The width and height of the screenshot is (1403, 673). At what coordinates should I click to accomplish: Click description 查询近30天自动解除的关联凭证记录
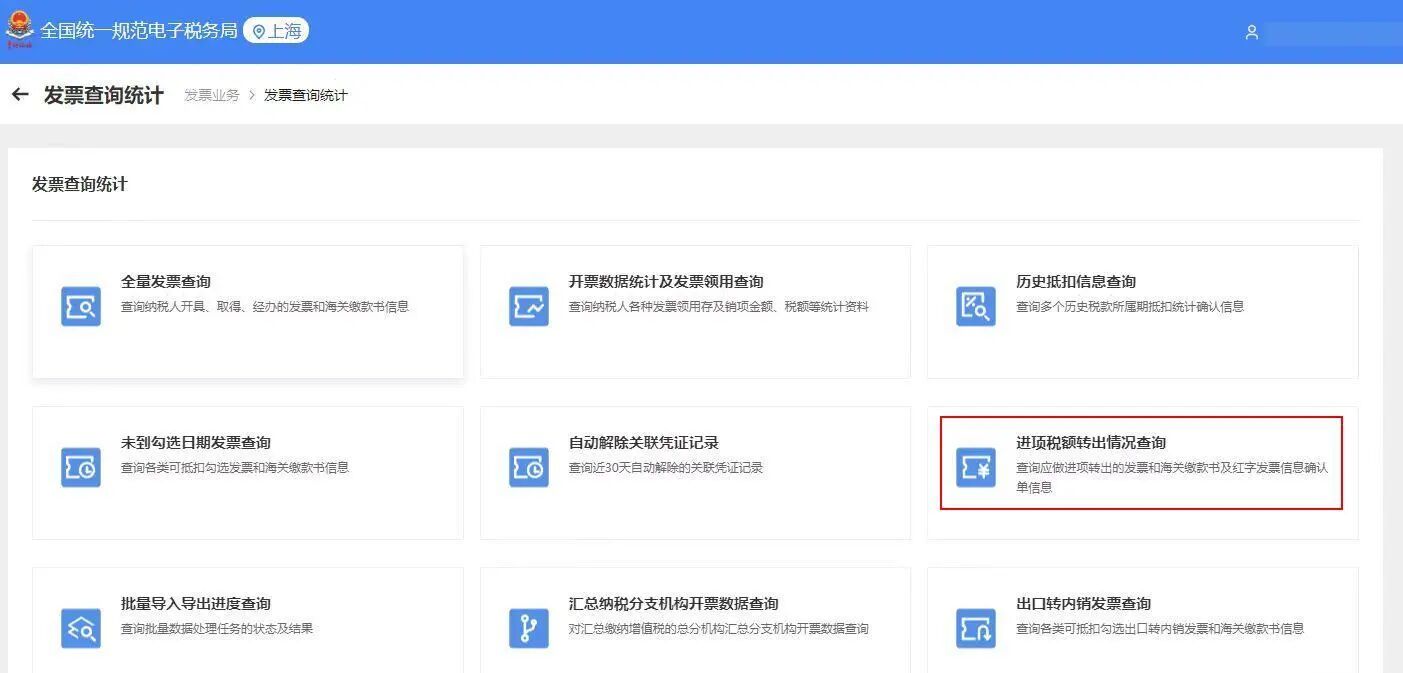[666, 468]
